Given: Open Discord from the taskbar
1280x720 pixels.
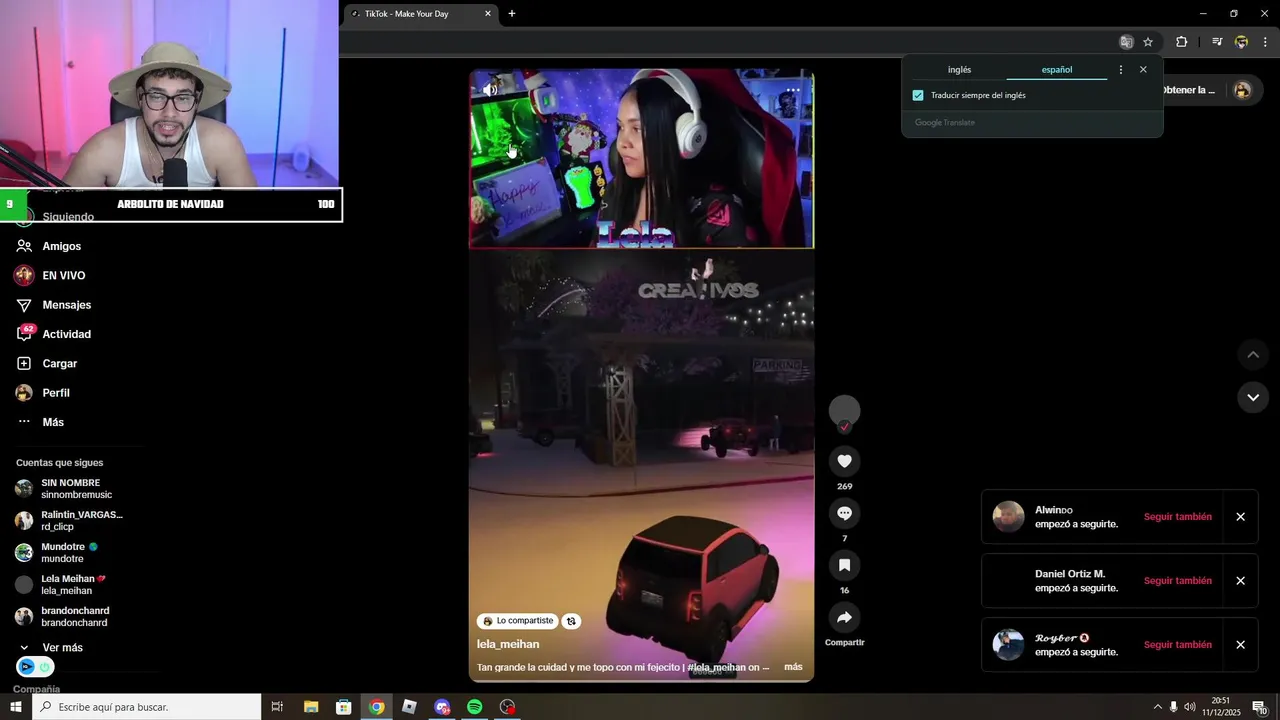Looking at the screenshot, I should (442, 707).
